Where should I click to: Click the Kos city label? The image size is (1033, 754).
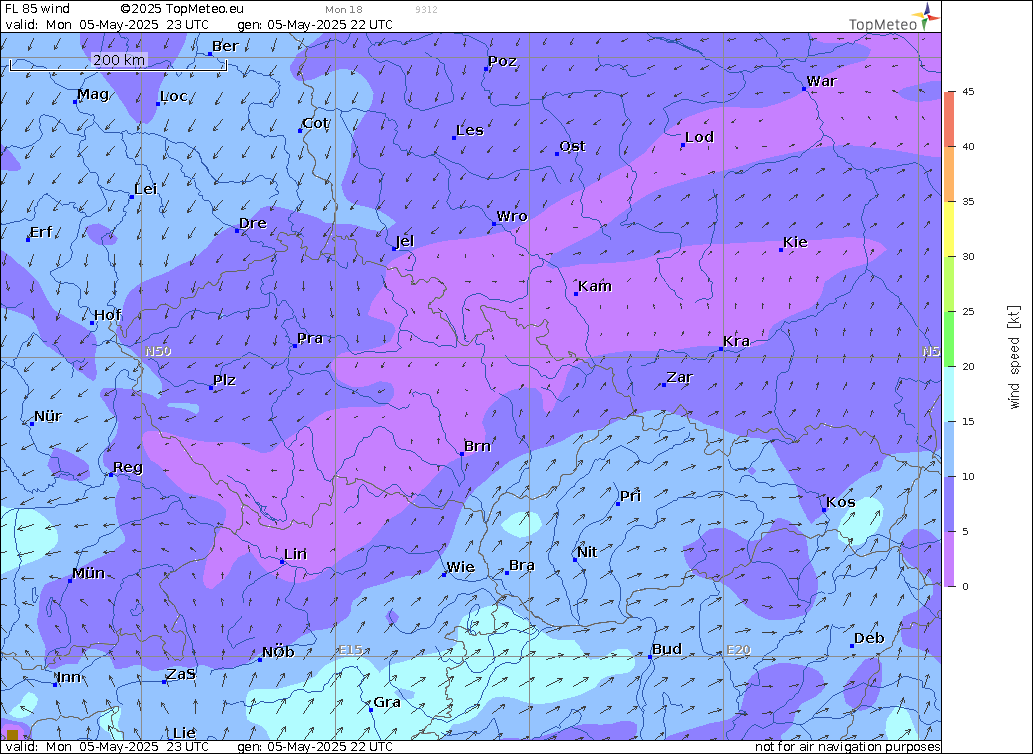(841, 502)
